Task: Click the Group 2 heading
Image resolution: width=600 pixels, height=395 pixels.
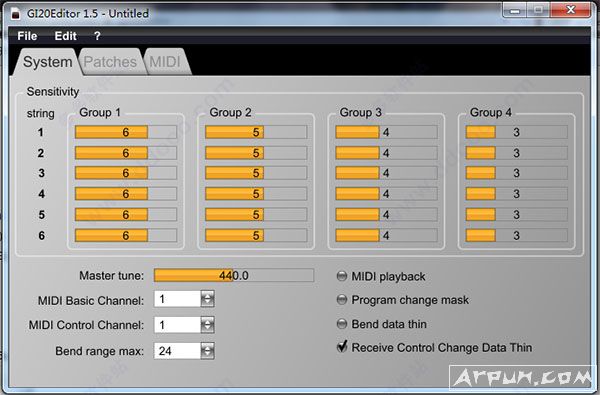Action: 230,113
